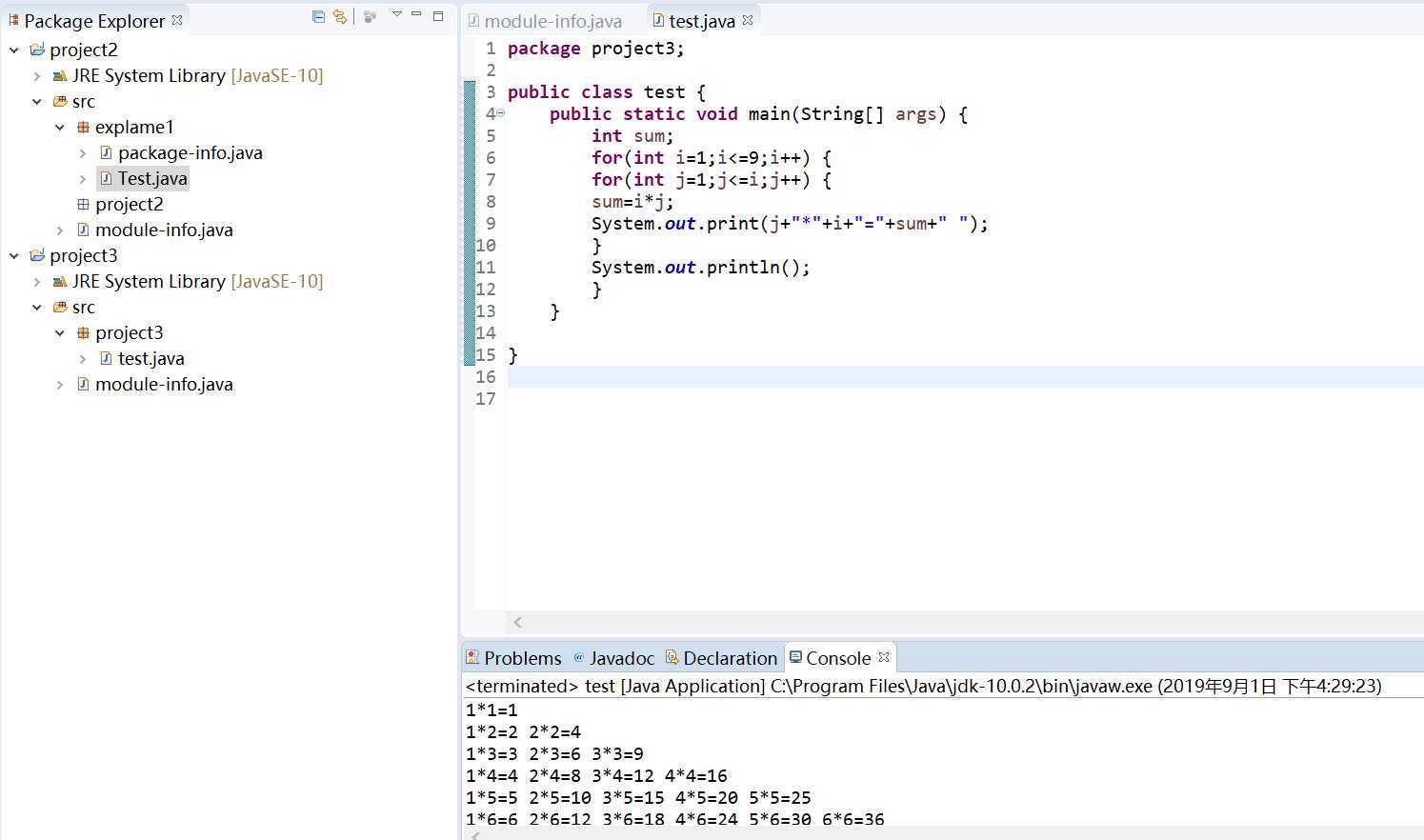
Task: Click the test.java editor tab icon
Action: 658,20
